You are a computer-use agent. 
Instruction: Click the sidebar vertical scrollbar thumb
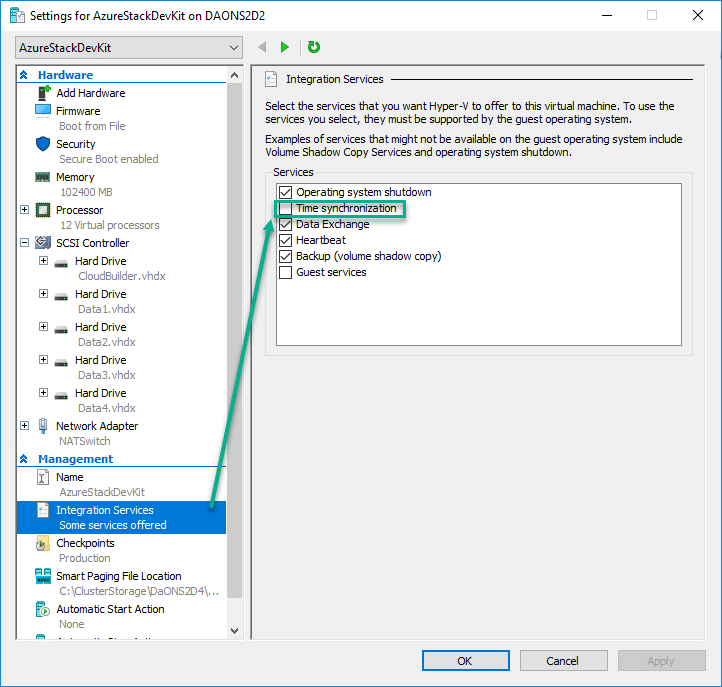pyautogui.click(x=234, y=340)
